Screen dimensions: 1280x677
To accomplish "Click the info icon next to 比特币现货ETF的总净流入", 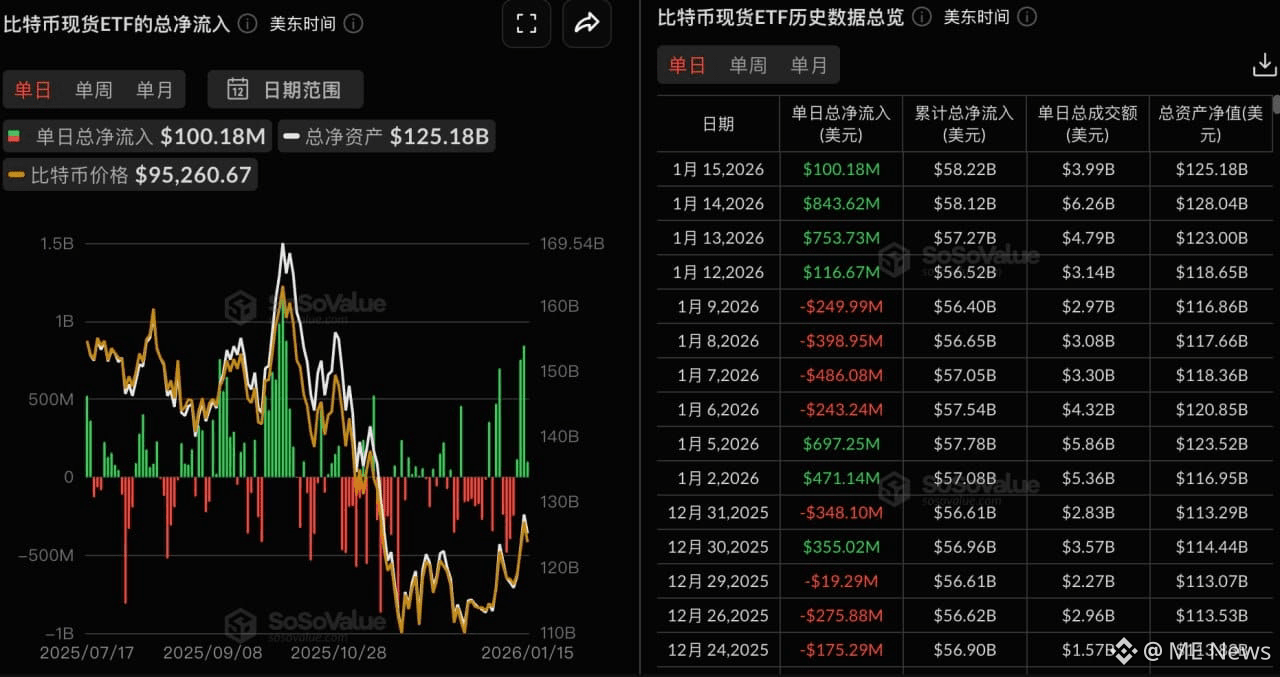I will click(246, 23).
